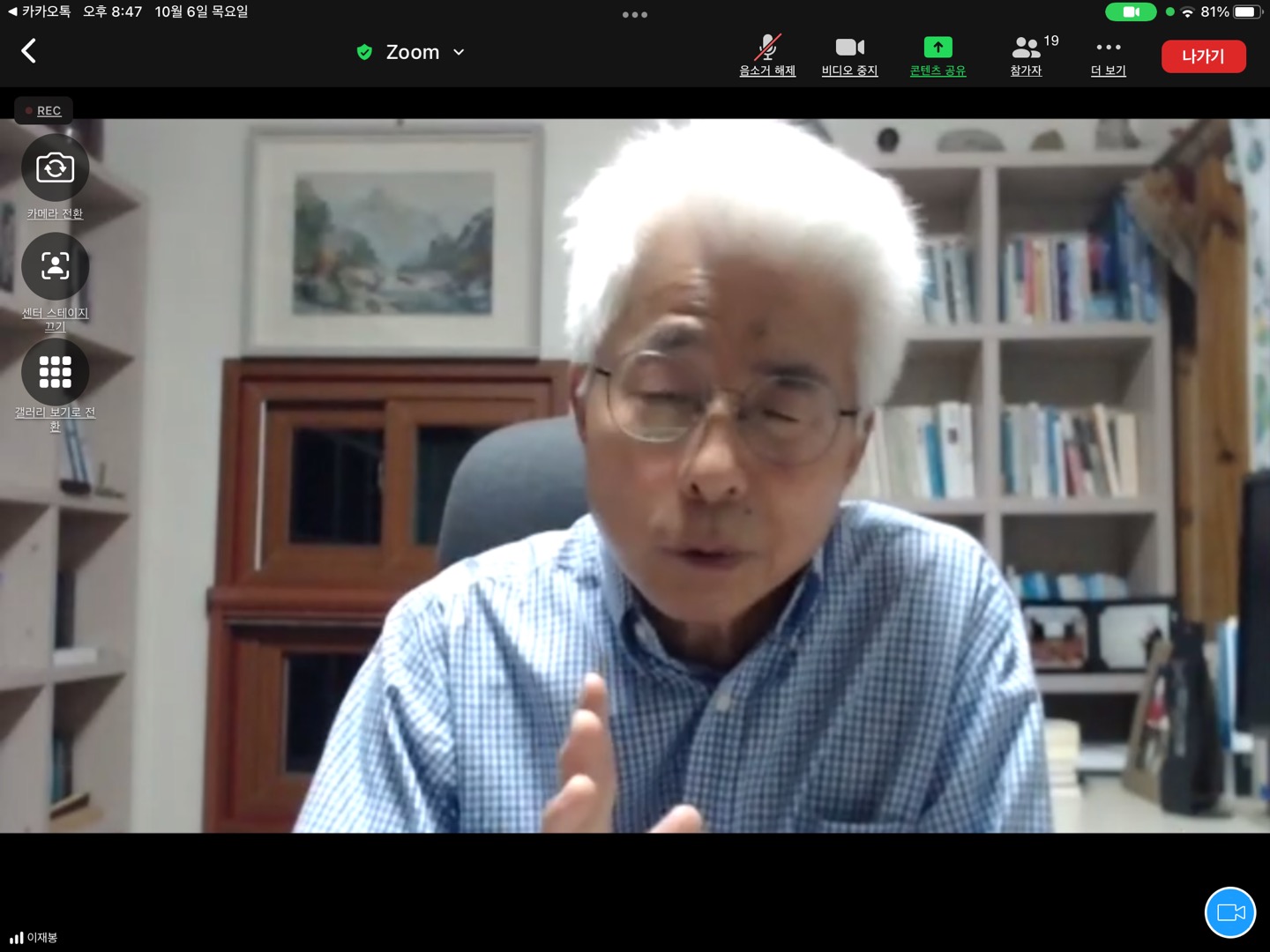
Task: Return to 카카오톡 via status bar
Action: 40,11
